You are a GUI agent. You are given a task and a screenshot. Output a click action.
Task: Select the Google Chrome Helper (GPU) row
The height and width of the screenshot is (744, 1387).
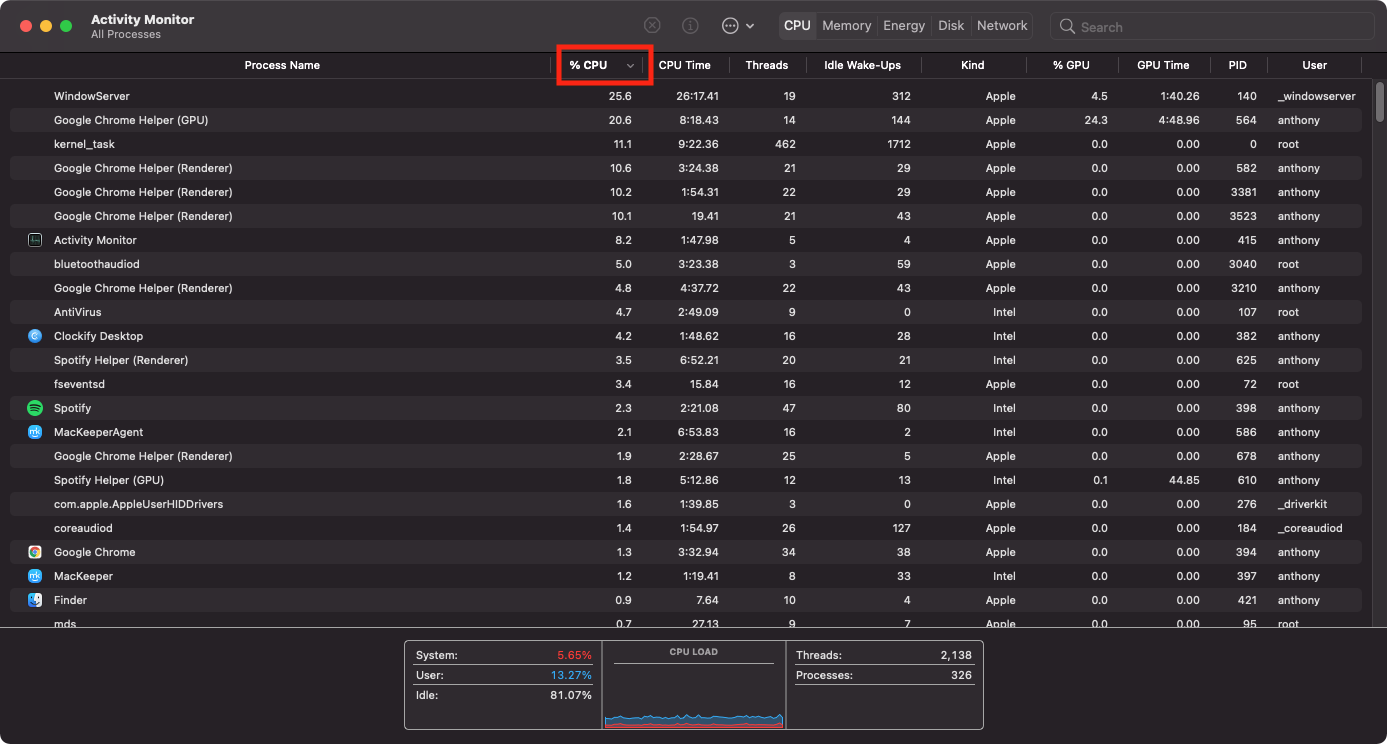(686, 120)
